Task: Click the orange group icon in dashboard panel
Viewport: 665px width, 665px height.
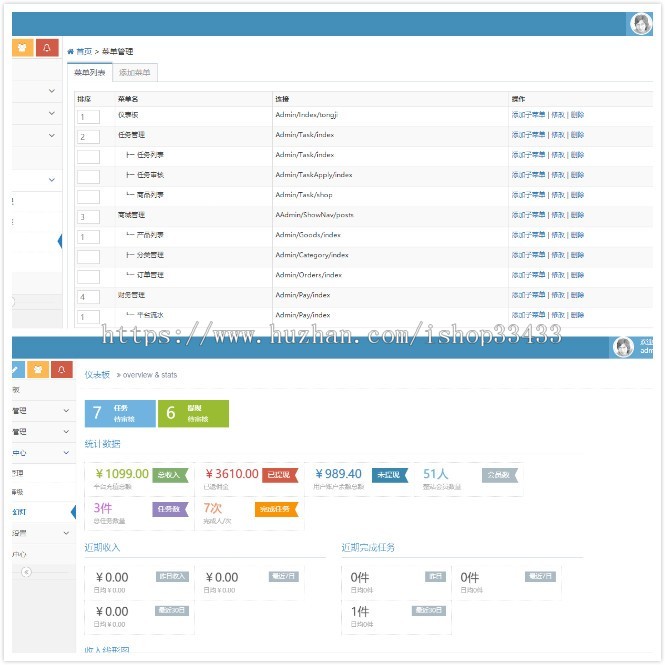Action: click(x=38, y=369)
